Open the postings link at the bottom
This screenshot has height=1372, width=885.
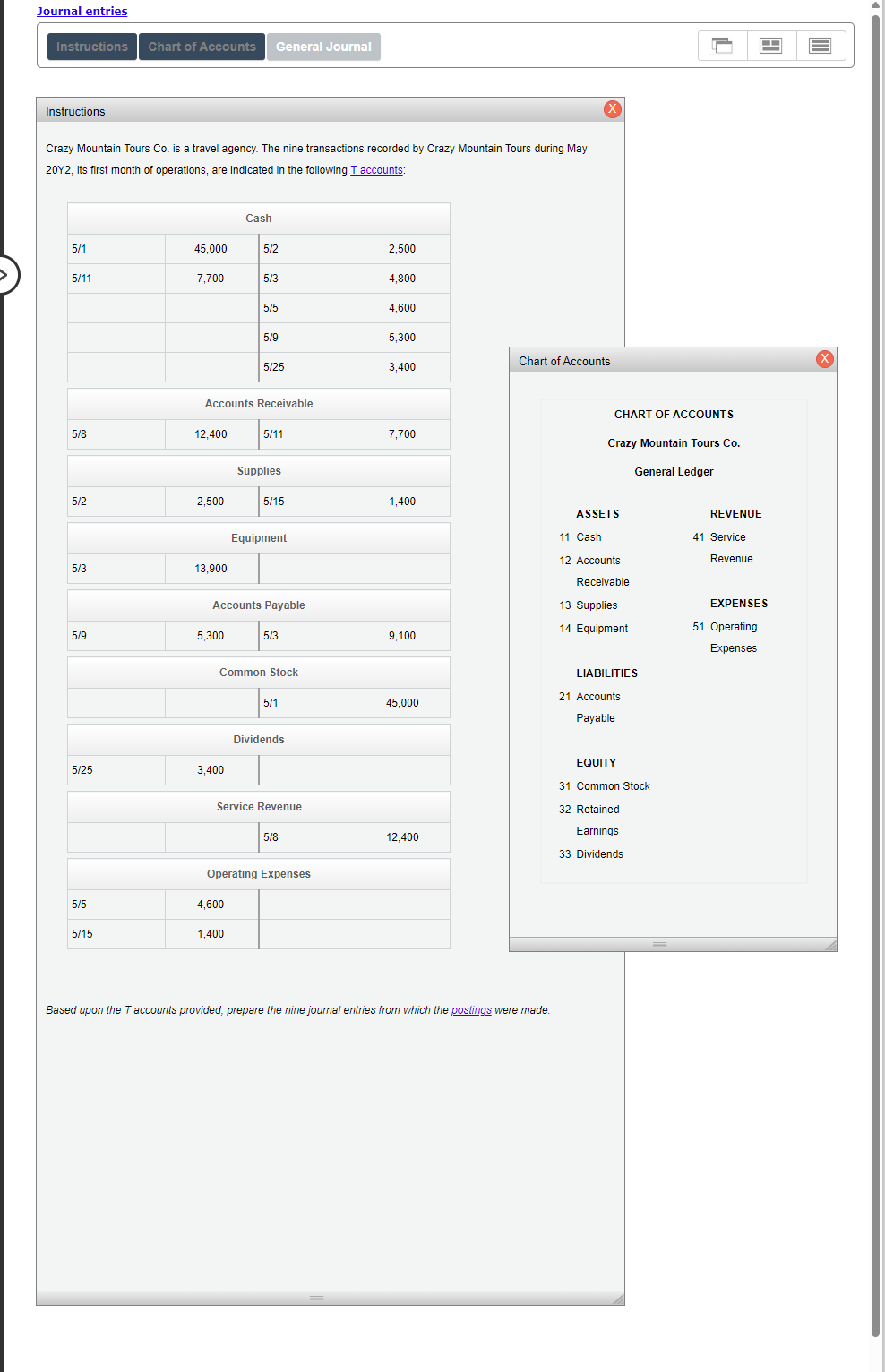tap(471, 1009)
